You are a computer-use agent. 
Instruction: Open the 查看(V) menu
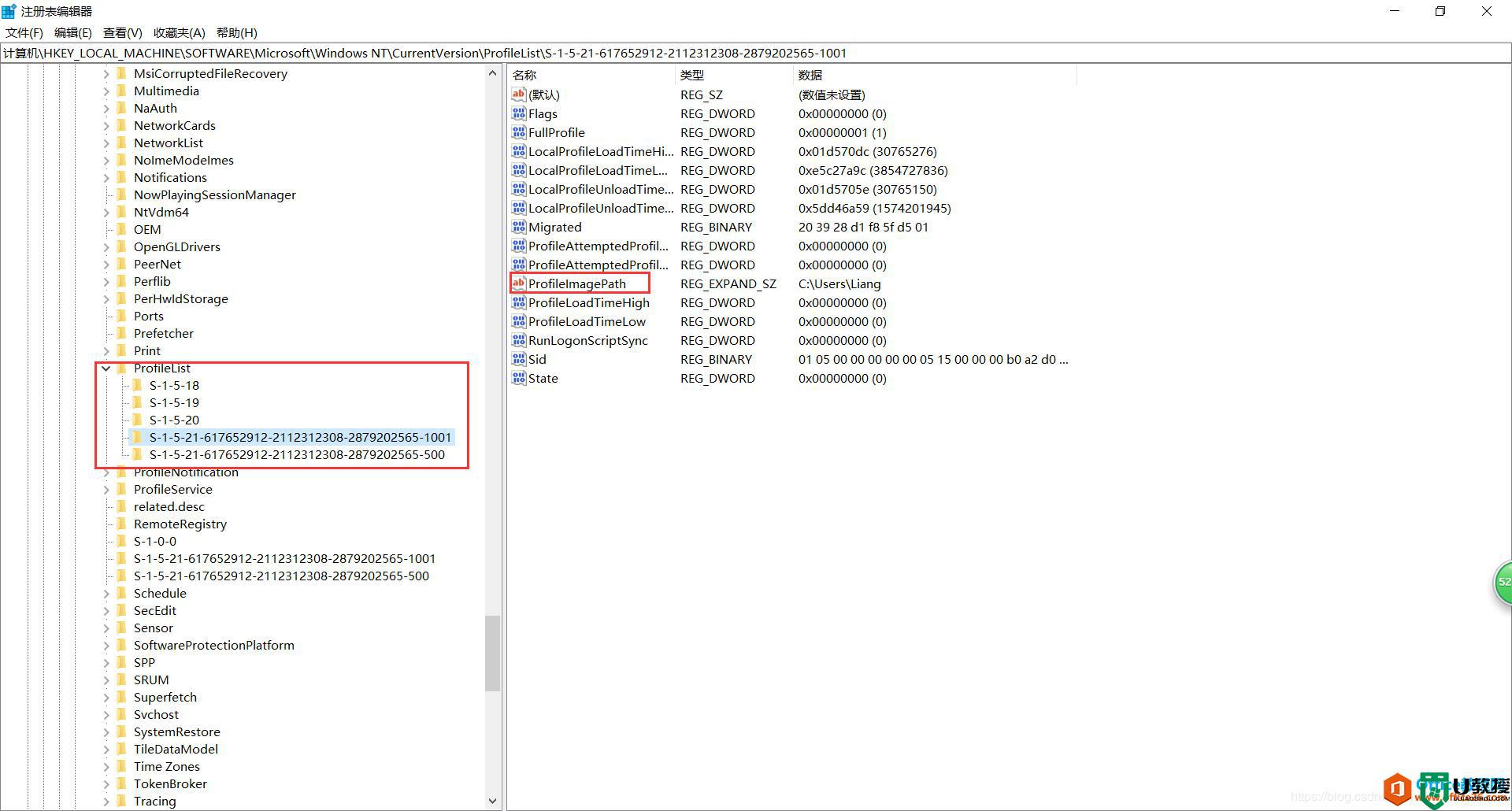[x=123, y=32]
